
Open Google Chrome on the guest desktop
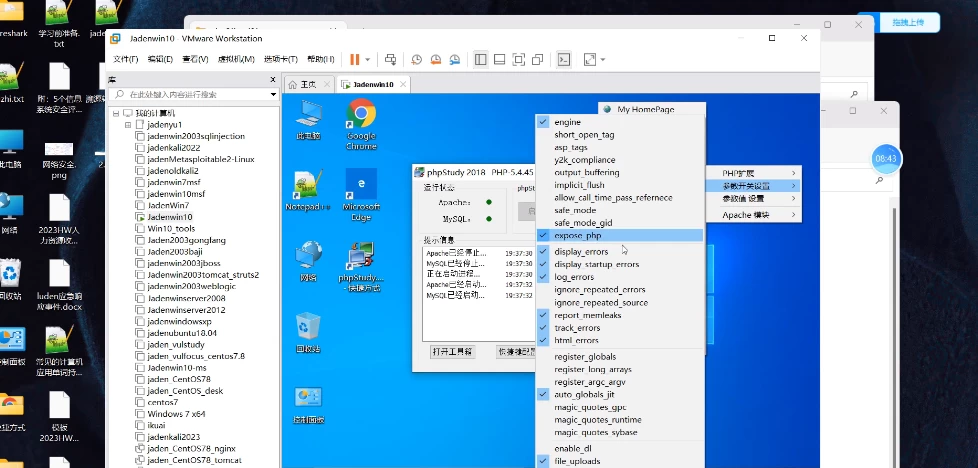click(x=361, y=120)
